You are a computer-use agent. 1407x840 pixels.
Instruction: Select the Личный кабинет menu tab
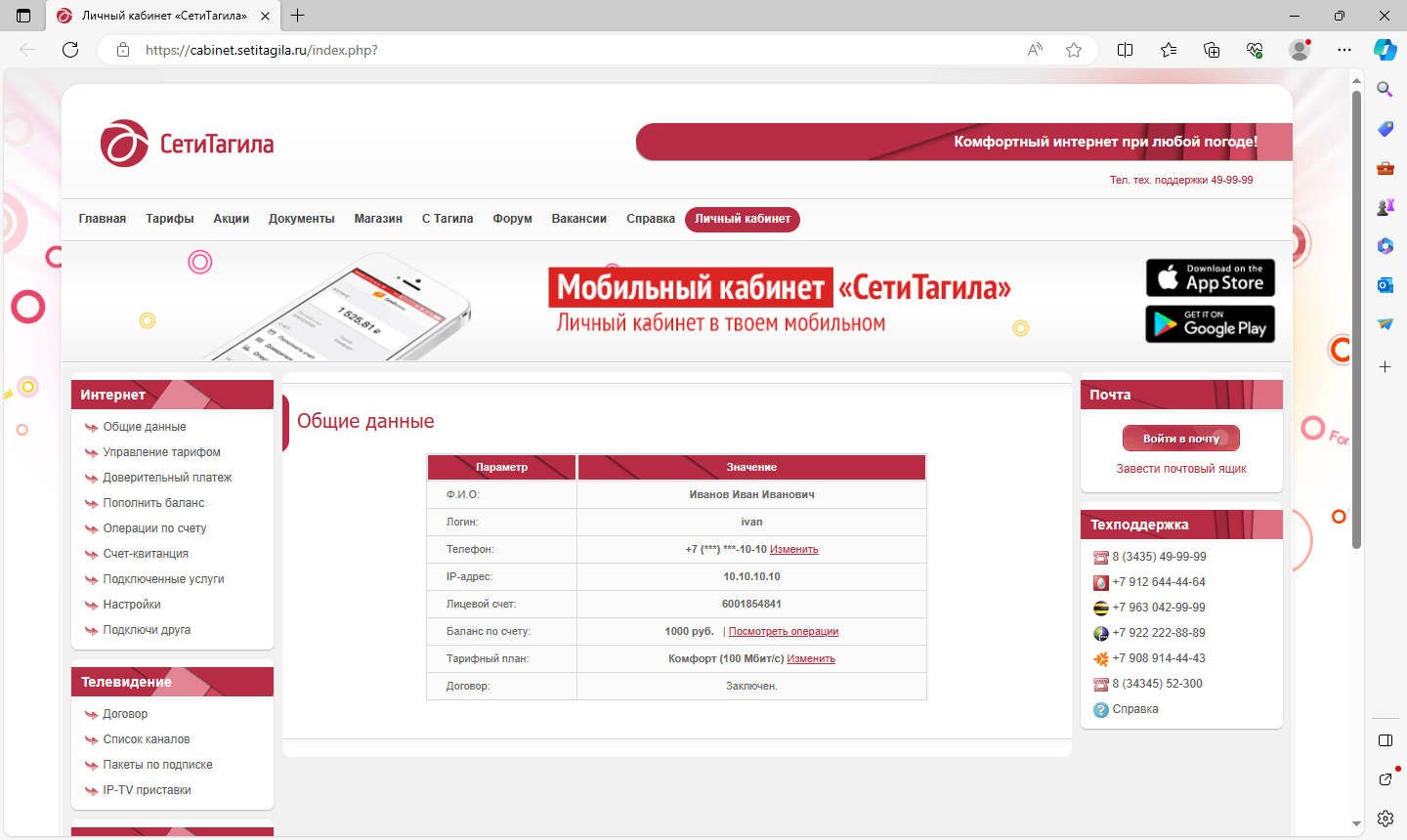pyautogui.click(x=743, y=220)
